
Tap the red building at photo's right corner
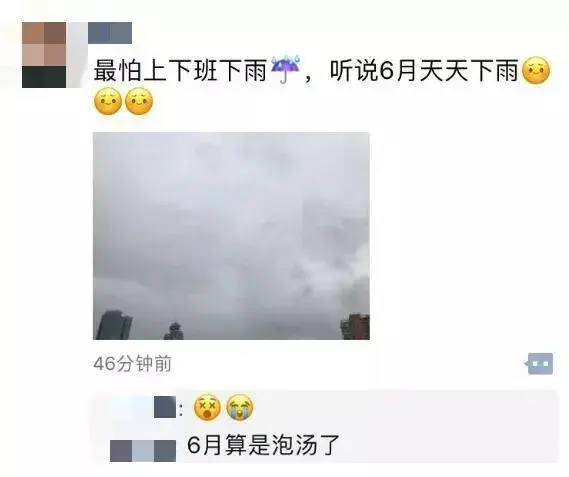[x=355, y=327]
